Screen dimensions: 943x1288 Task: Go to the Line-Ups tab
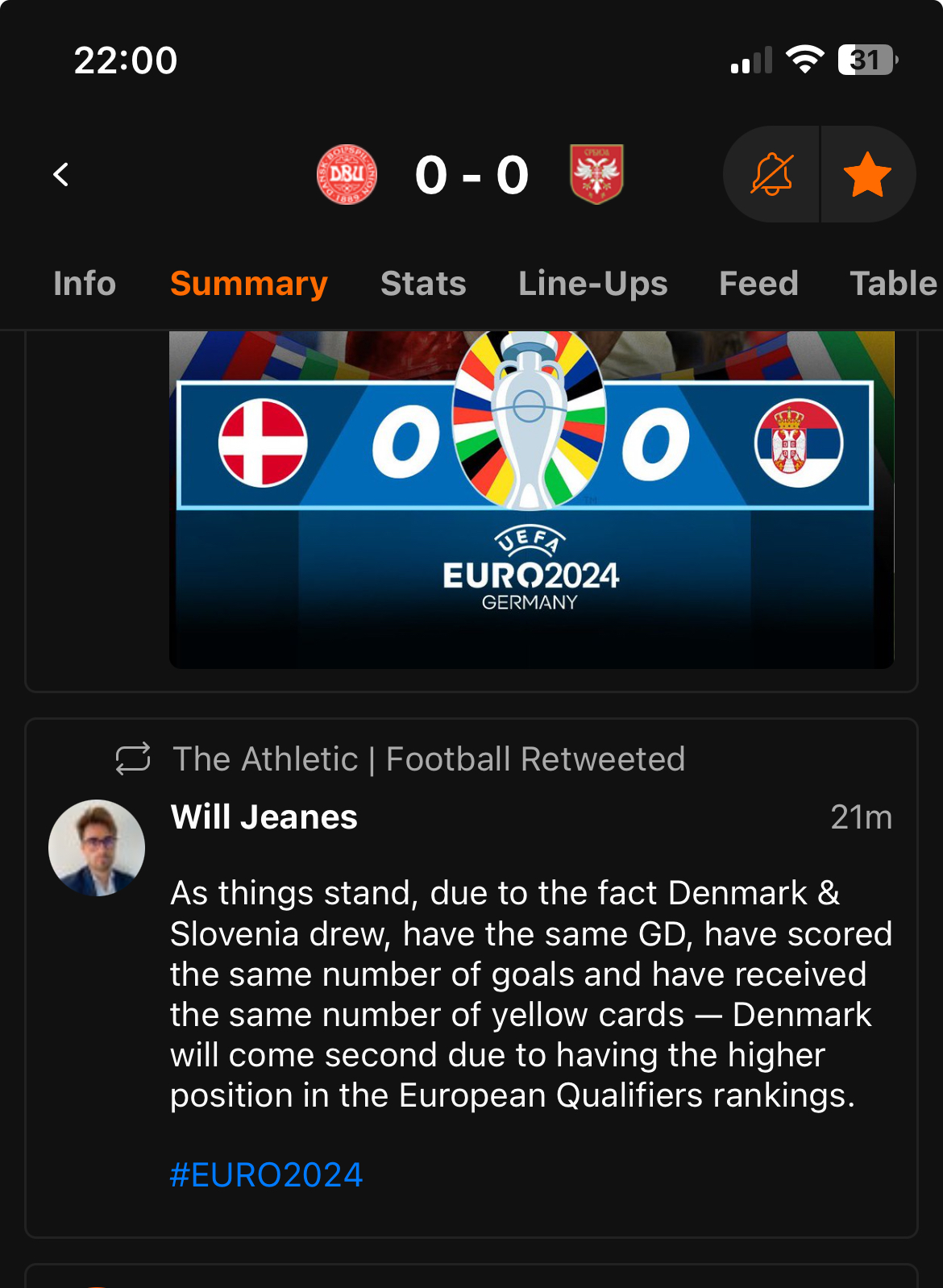pos(593,284)
